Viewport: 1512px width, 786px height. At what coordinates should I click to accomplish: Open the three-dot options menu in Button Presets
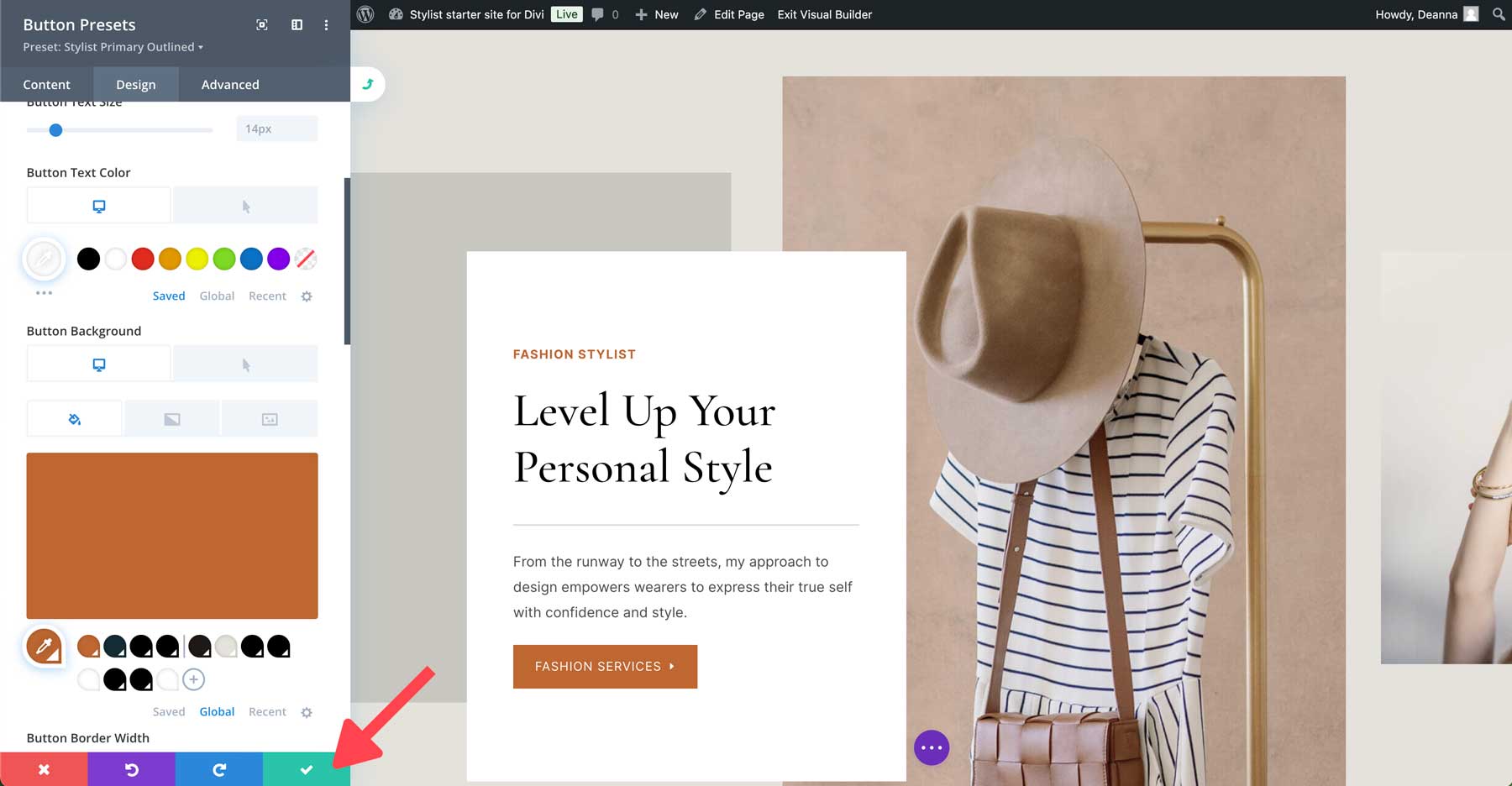pos(327,25)
